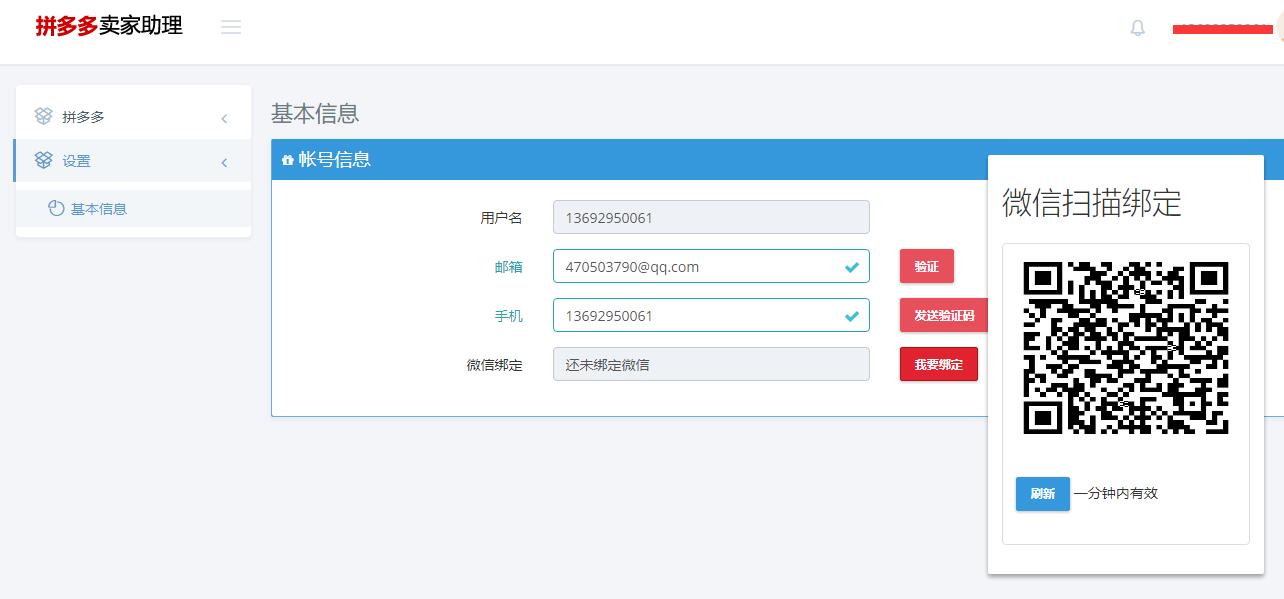Click the 微信绑定 field label
The height and width of the screenshot is (599, 1284).
click(494, 365)
